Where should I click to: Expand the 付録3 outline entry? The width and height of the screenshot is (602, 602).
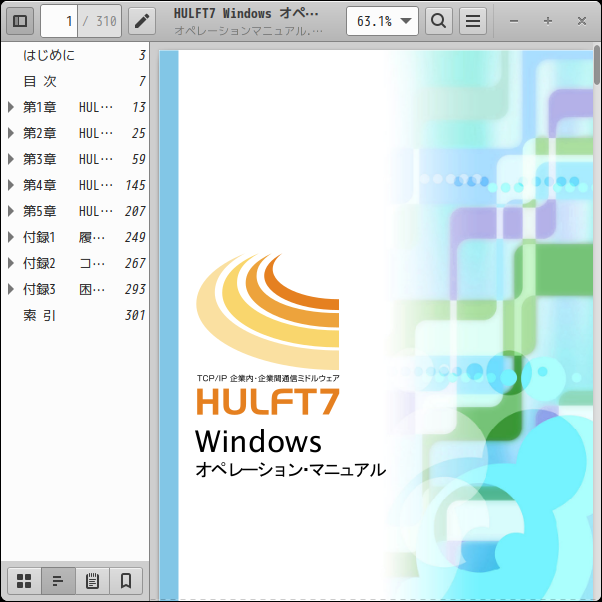[x=11, y=289]
